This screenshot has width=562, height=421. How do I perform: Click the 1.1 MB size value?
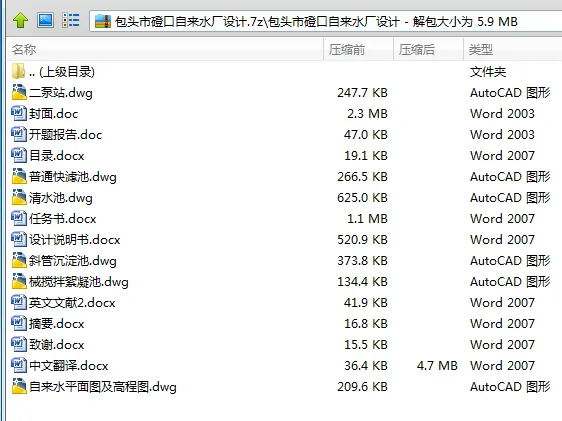(367, 219)
